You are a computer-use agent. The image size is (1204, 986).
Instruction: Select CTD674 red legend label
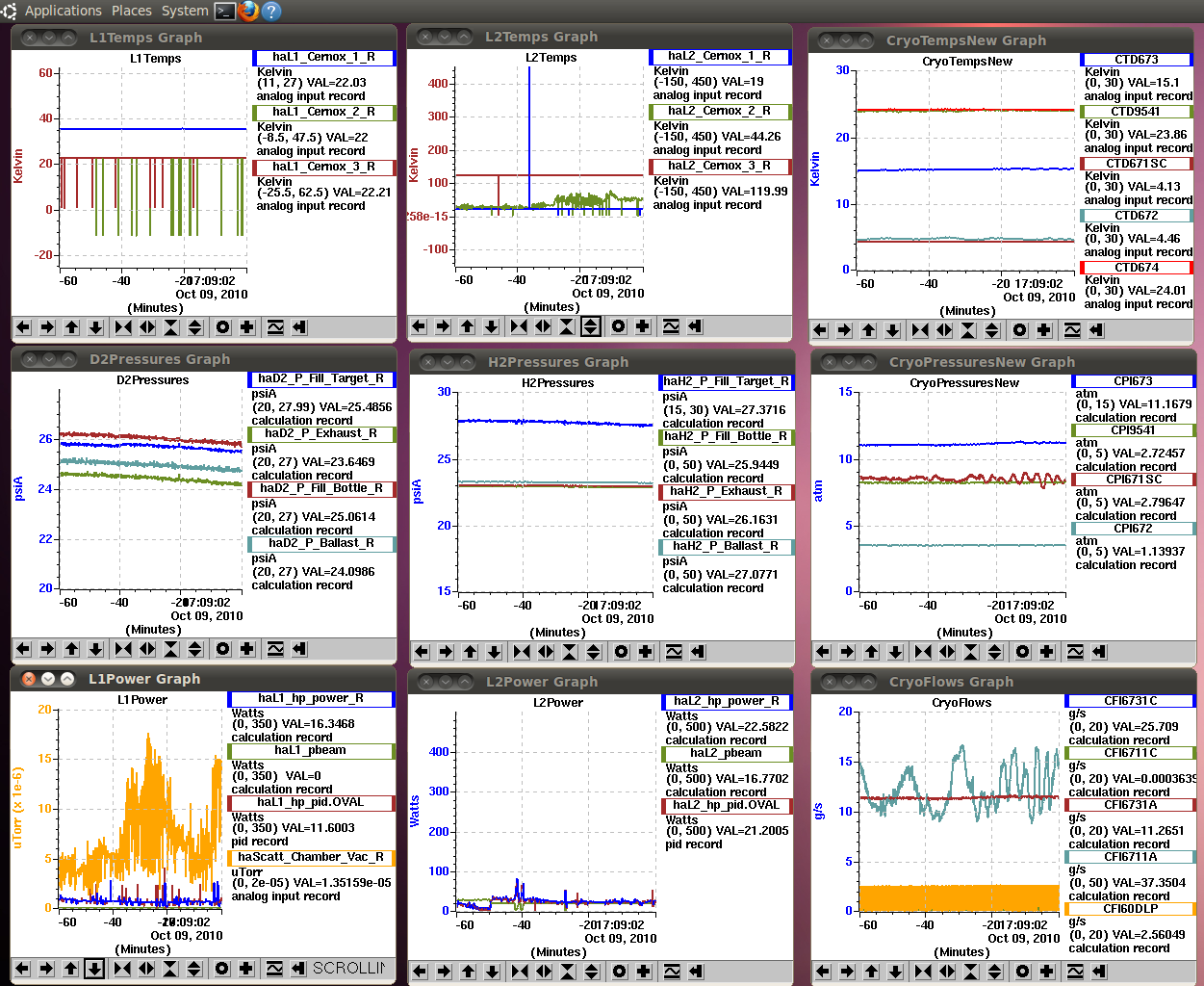coord(1137,268)
